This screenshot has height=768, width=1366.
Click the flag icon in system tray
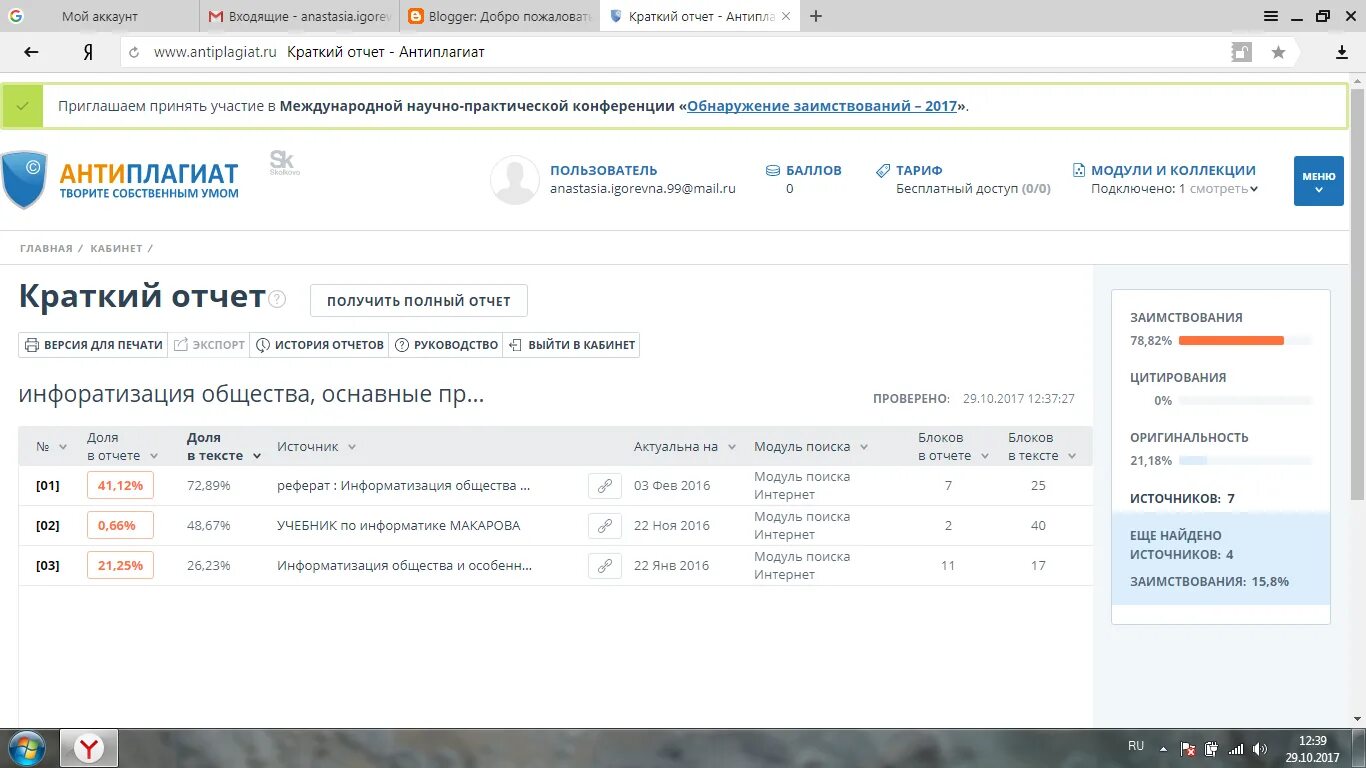coord(1188,748)
